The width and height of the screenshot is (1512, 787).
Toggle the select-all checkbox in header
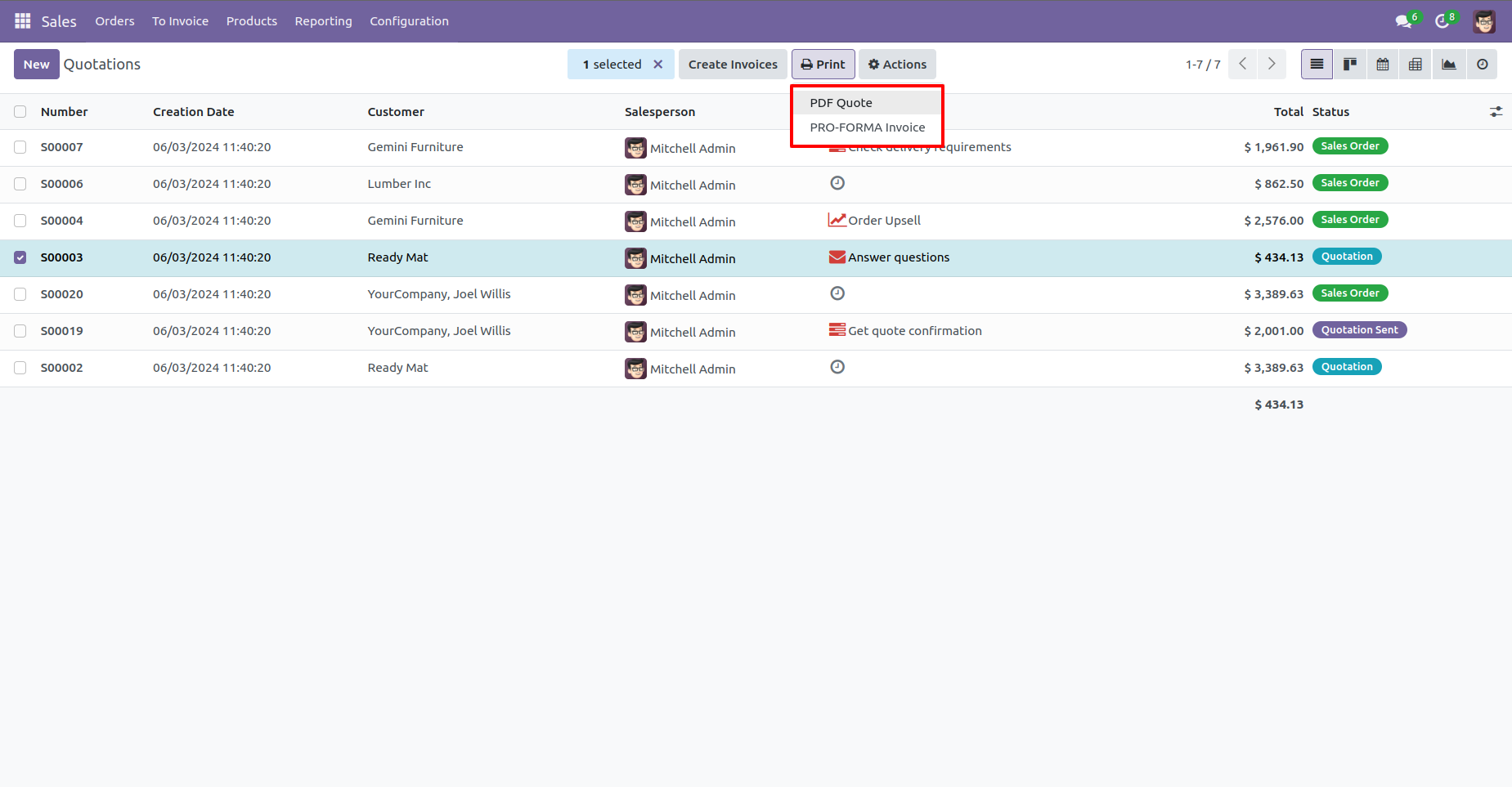(20, 111)
